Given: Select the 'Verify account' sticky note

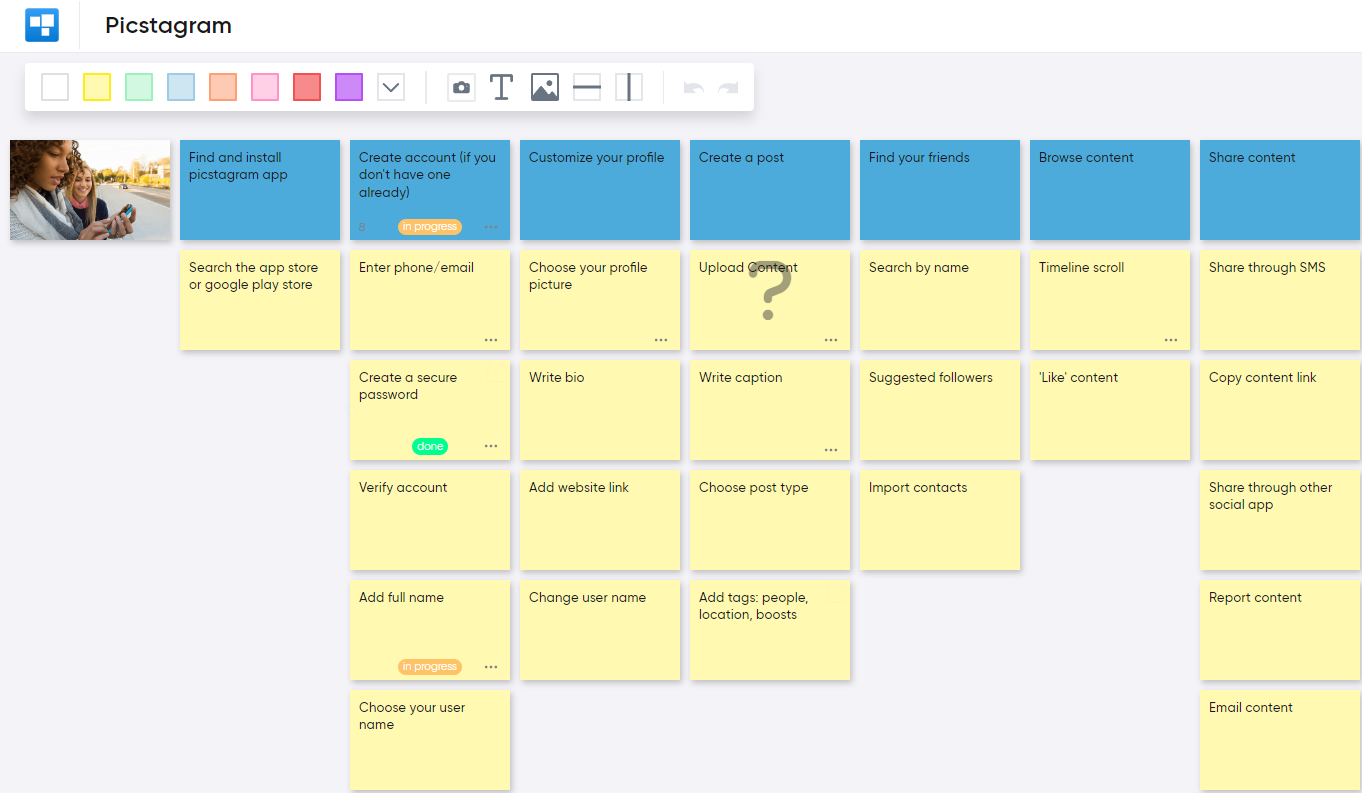Looking at the screenshot, I should [430, 520].
